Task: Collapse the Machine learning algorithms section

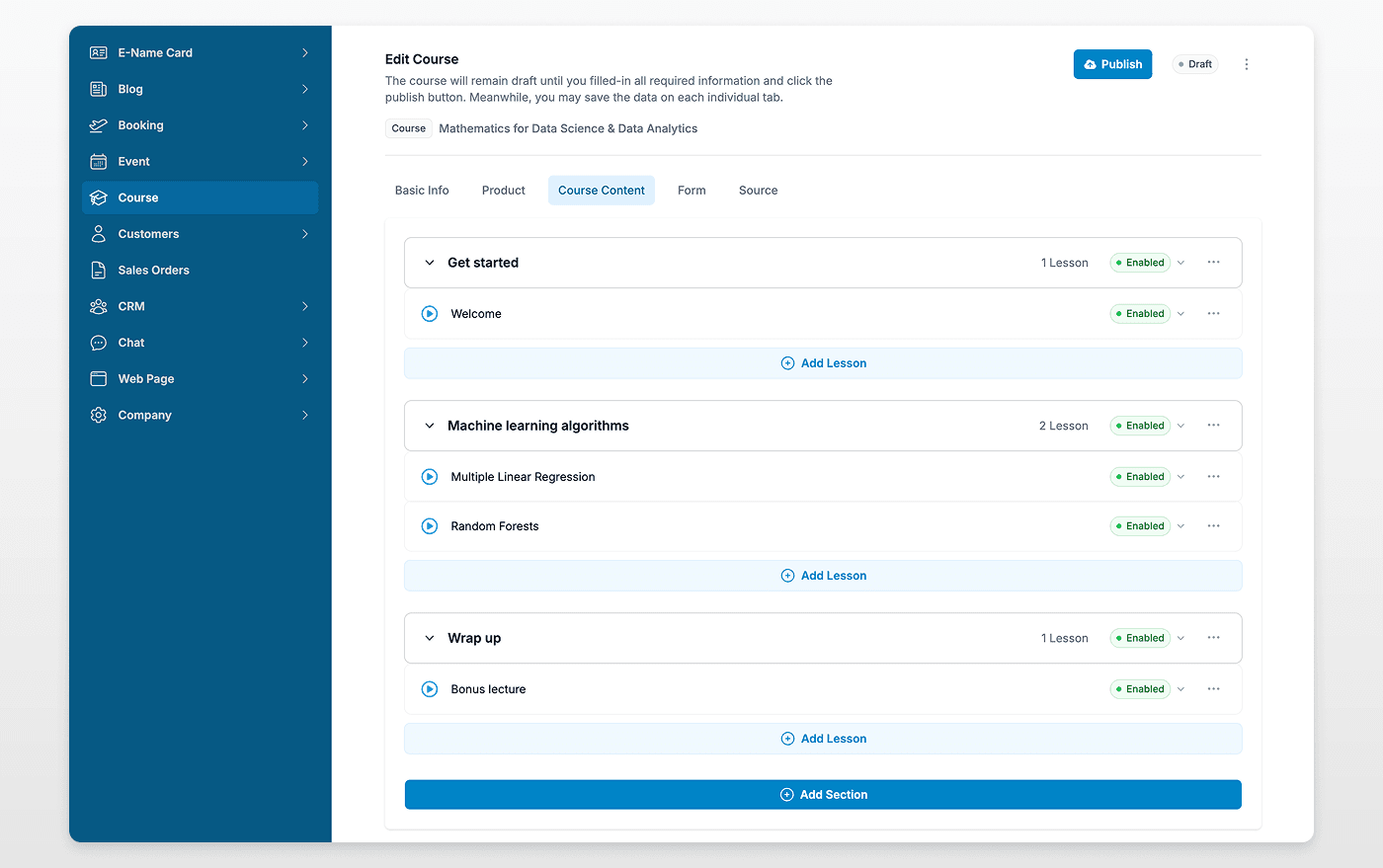Action: click(430, 426)
